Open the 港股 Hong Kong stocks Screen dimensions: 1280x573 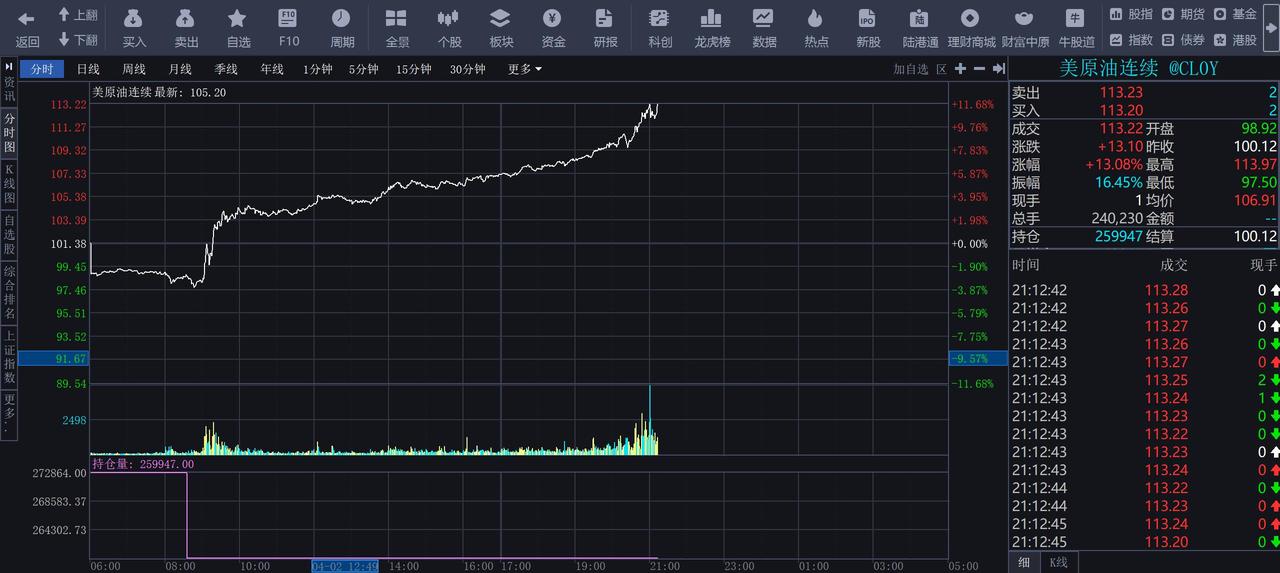coord(1235,40)
